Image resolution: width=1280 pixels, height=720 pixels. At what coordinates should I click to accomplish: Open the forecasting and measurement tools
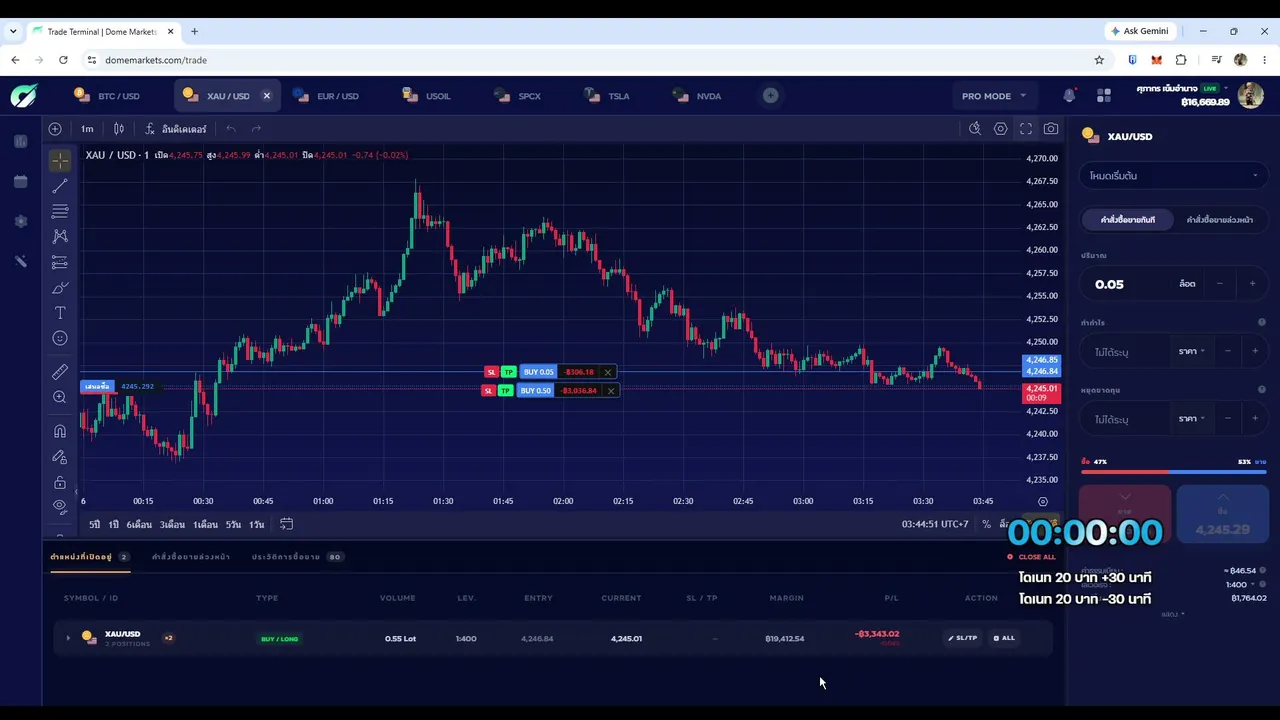click(60, 263)
